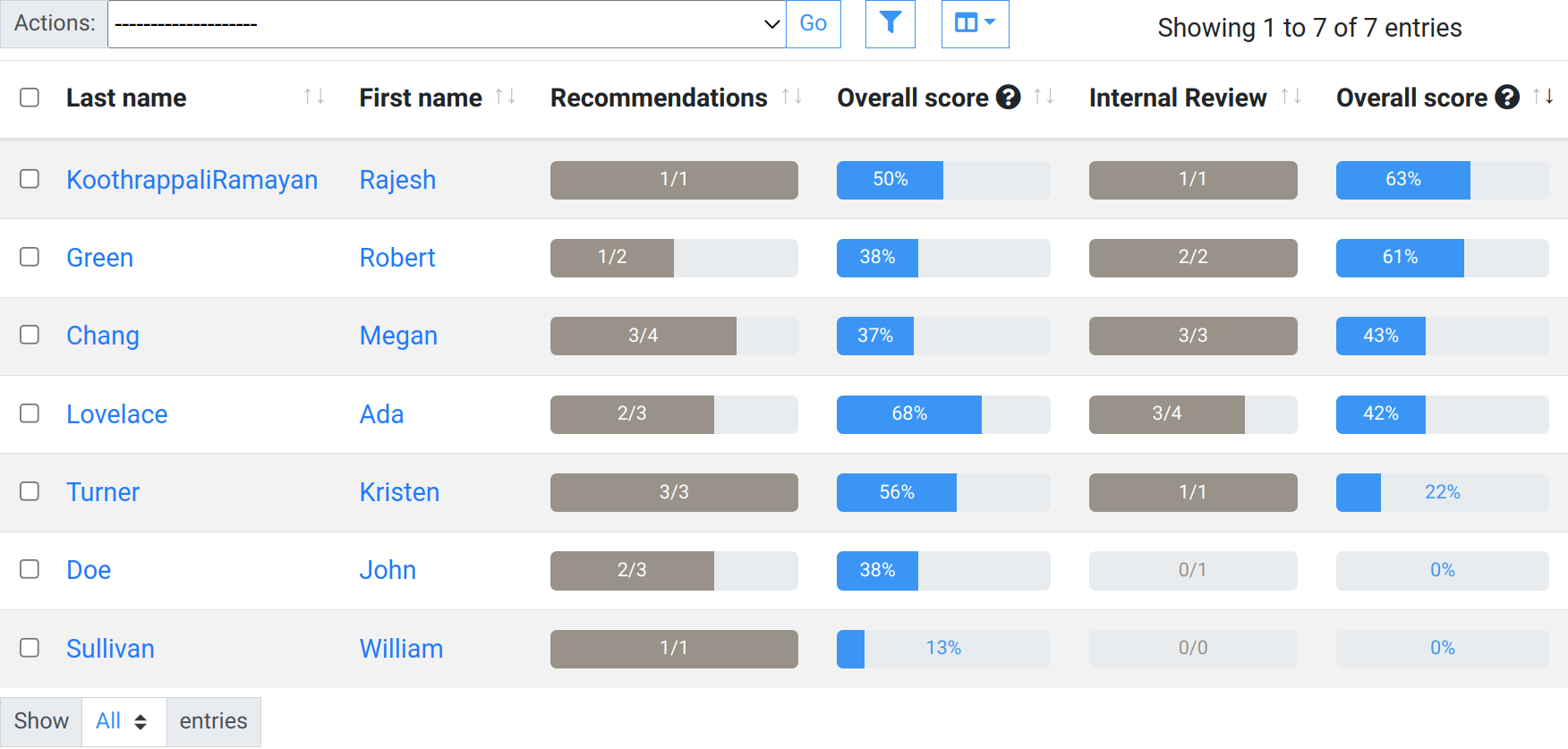Open the Show entries All dropdown
This screenshot has width=1568, height=749.
point(124,721)
